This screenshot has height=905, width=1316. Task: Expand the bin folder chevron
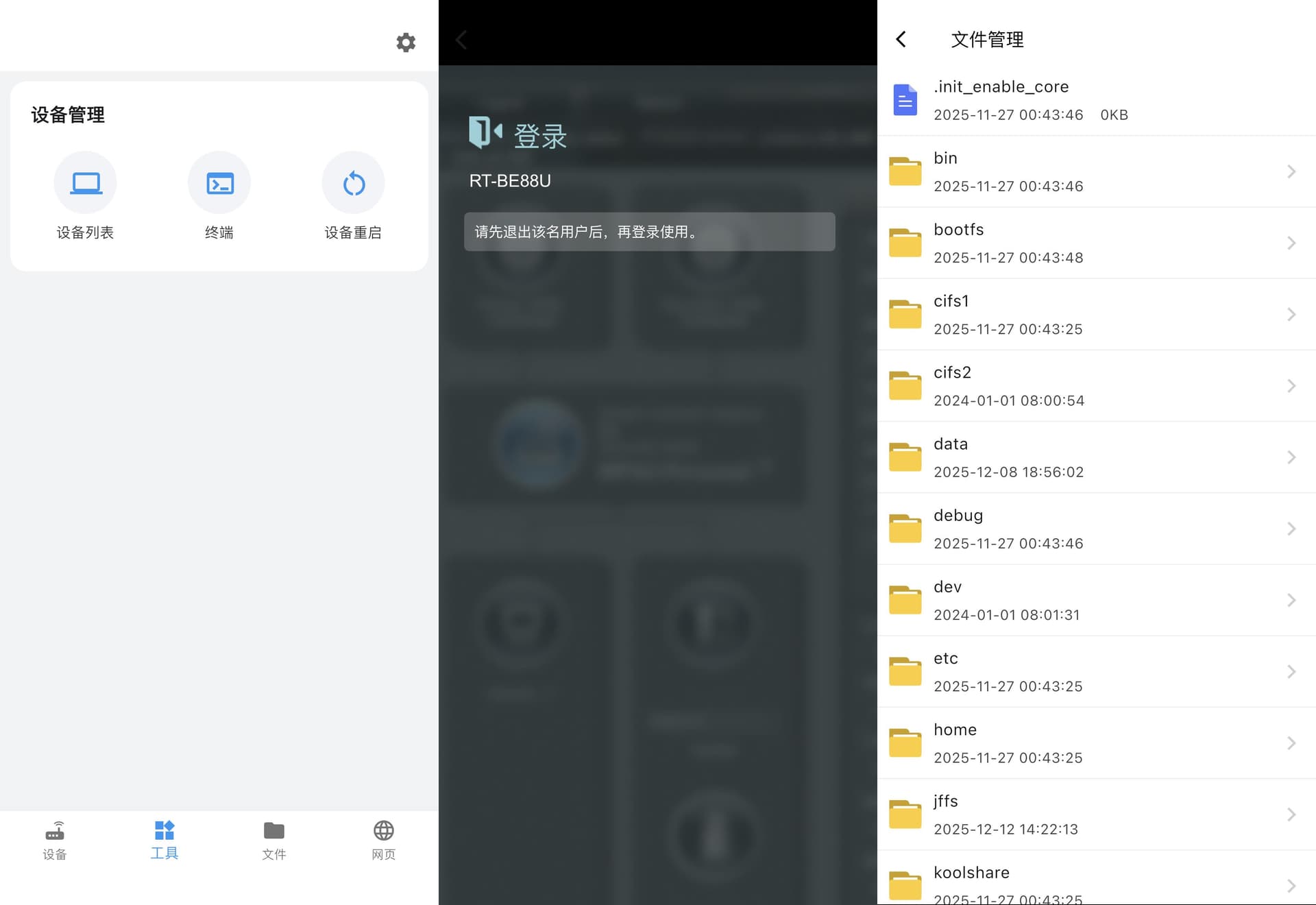click(1291, 171)
